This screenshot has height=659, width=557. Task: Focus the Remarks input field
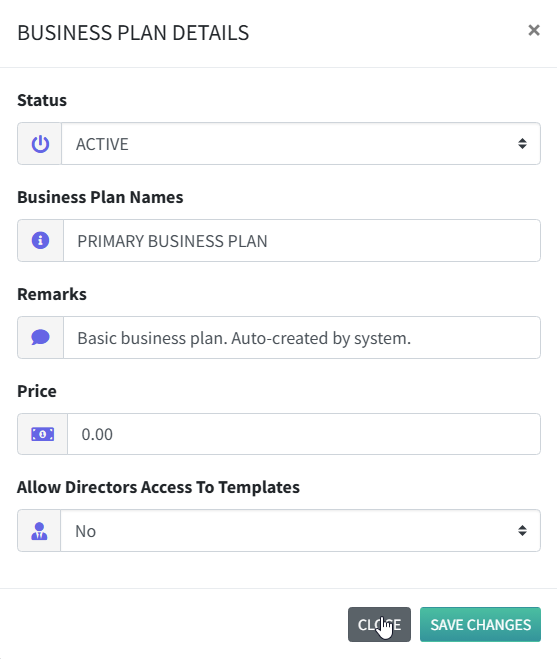[x=302, y=337]
